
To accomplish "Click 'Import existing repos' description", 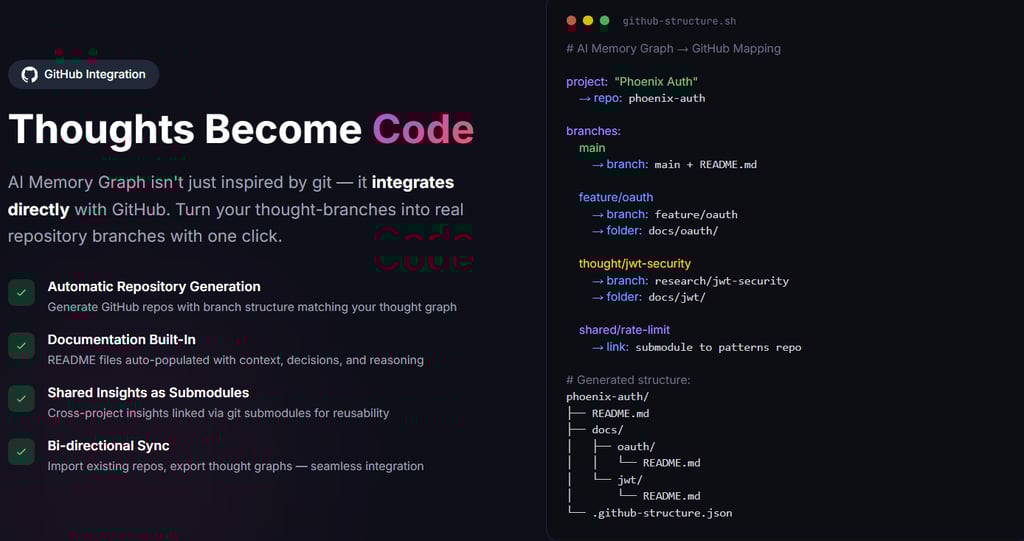I will tap(236, 466).
